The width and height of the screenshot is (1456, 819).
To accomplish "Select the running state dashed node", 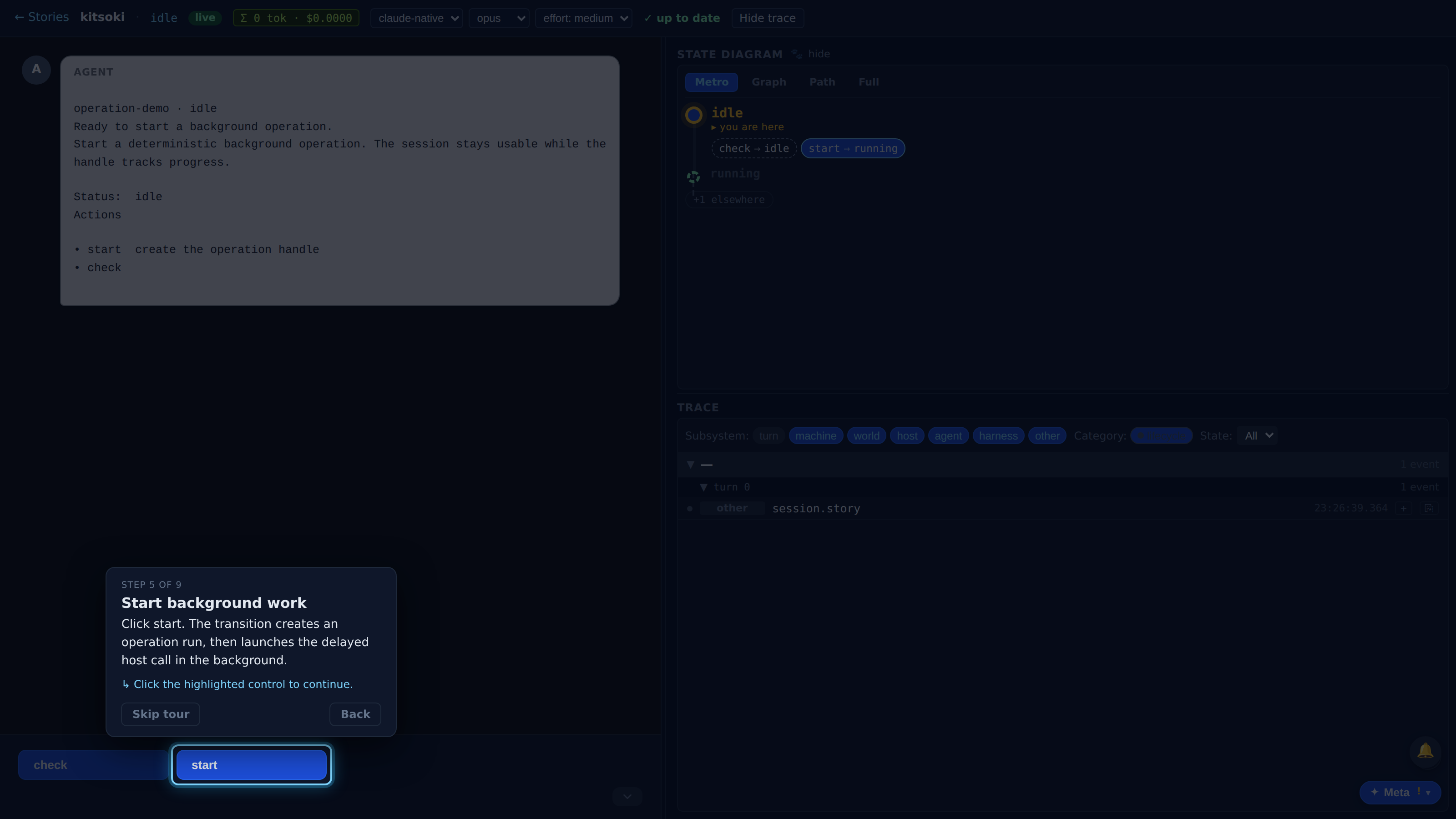I will [693, 177].
